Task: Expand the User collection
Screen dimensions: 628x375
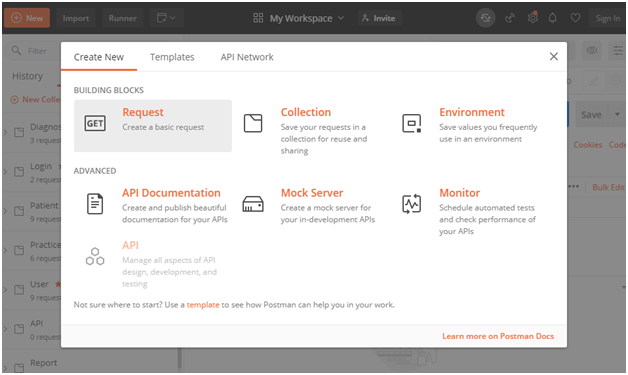Action: tap(5, 289)
